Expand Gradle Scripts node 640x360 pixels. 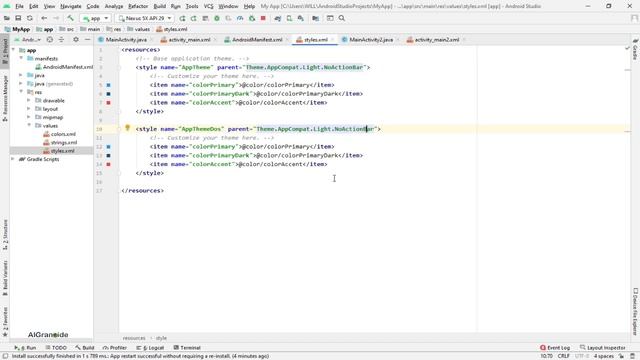13,159
